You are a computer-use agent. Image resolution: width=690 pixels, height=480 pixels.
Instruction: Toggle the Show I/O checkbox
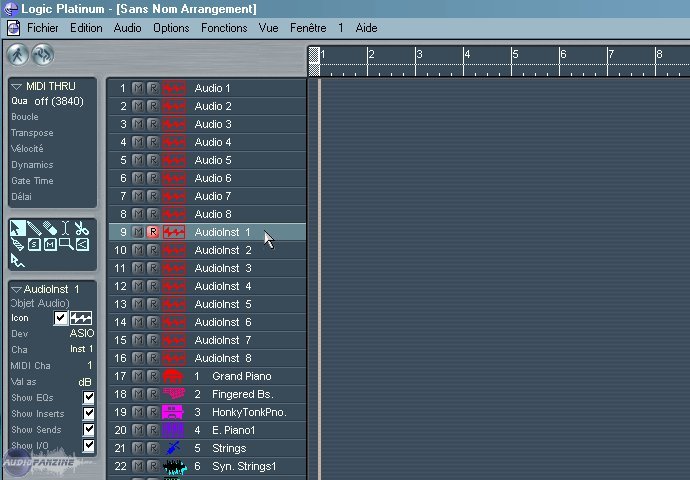click(x=88, y=445)
